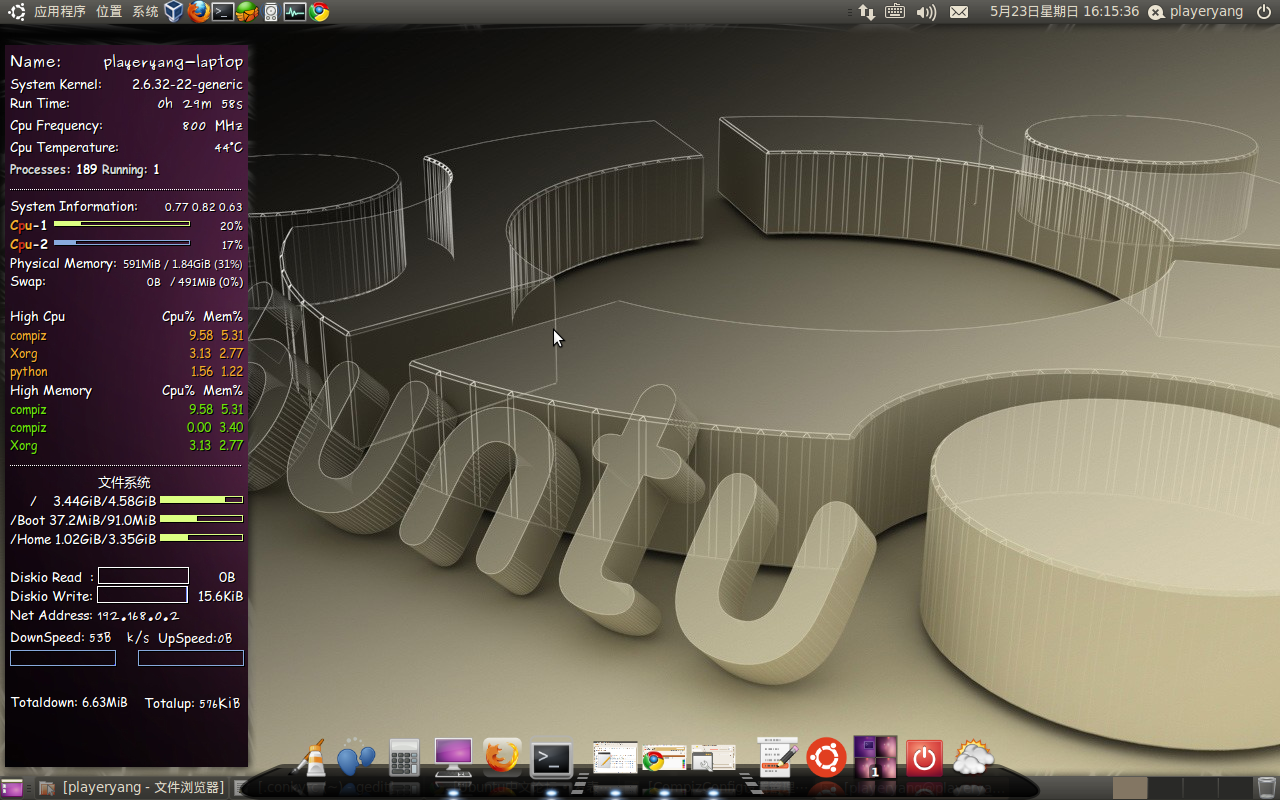The width and height of the screenshot is (1280, 800).
Task: Click the Cpu Temperature 44°C value
Action: pyautogui.click(x=228, y=147)
